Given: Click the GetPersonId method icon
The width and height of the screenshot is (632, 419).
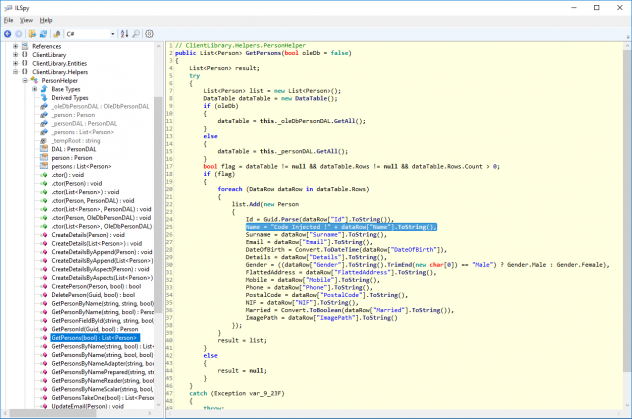Looking at the screenshot, I should pos(44,329).
